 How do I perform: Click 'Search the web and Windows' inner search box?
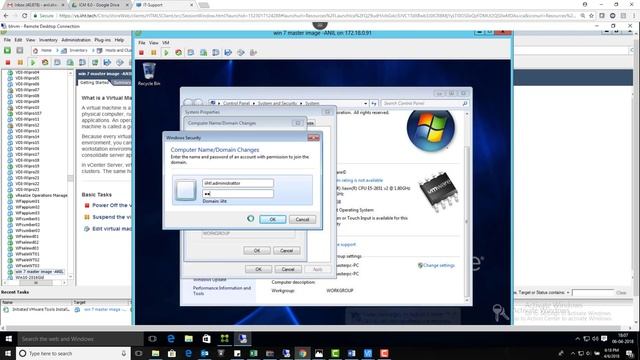(80, 339)
